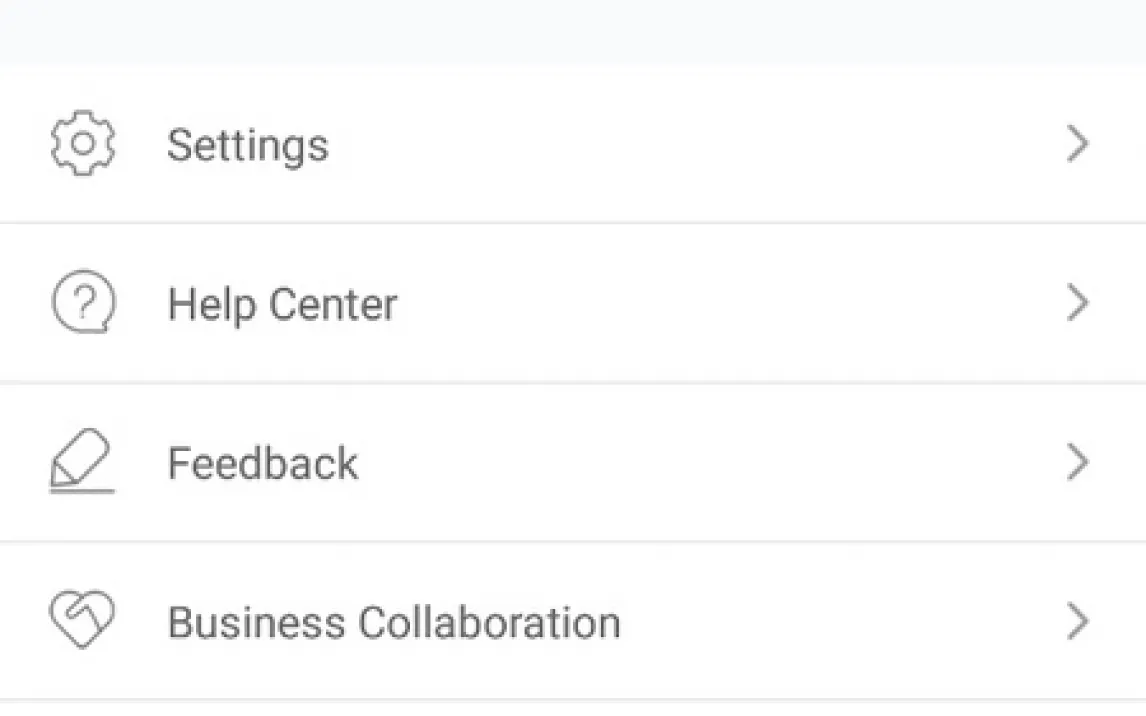Click the "Settings" text label
The height and width of the screenshot is (716, 1146).
coord(247,145)
